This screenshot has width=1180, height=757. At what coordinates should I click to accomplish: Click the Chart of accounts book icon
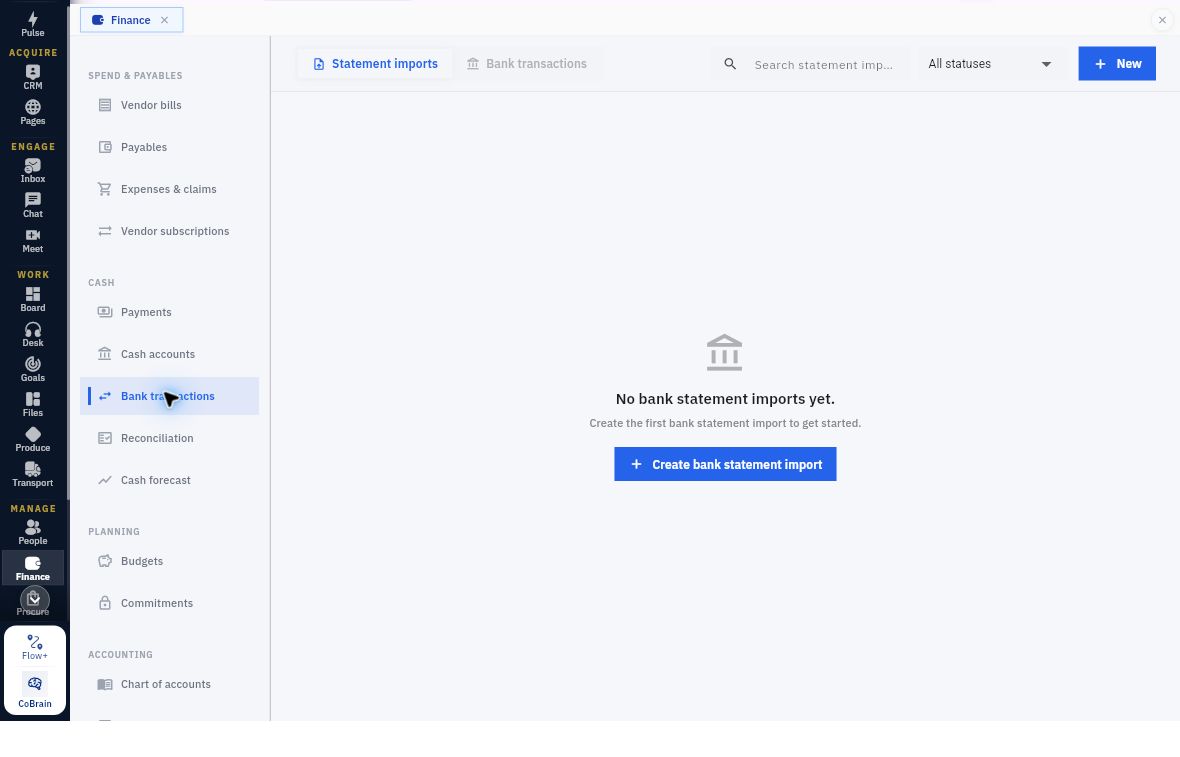(105, 684)
